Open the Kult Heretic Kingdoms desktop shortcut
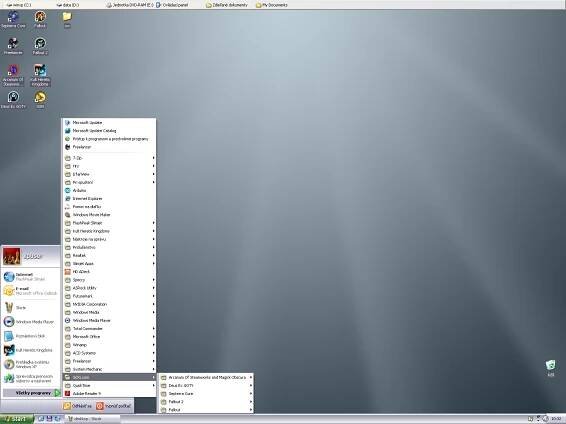This screenshot has height=424, width=566. pos(40,75)
